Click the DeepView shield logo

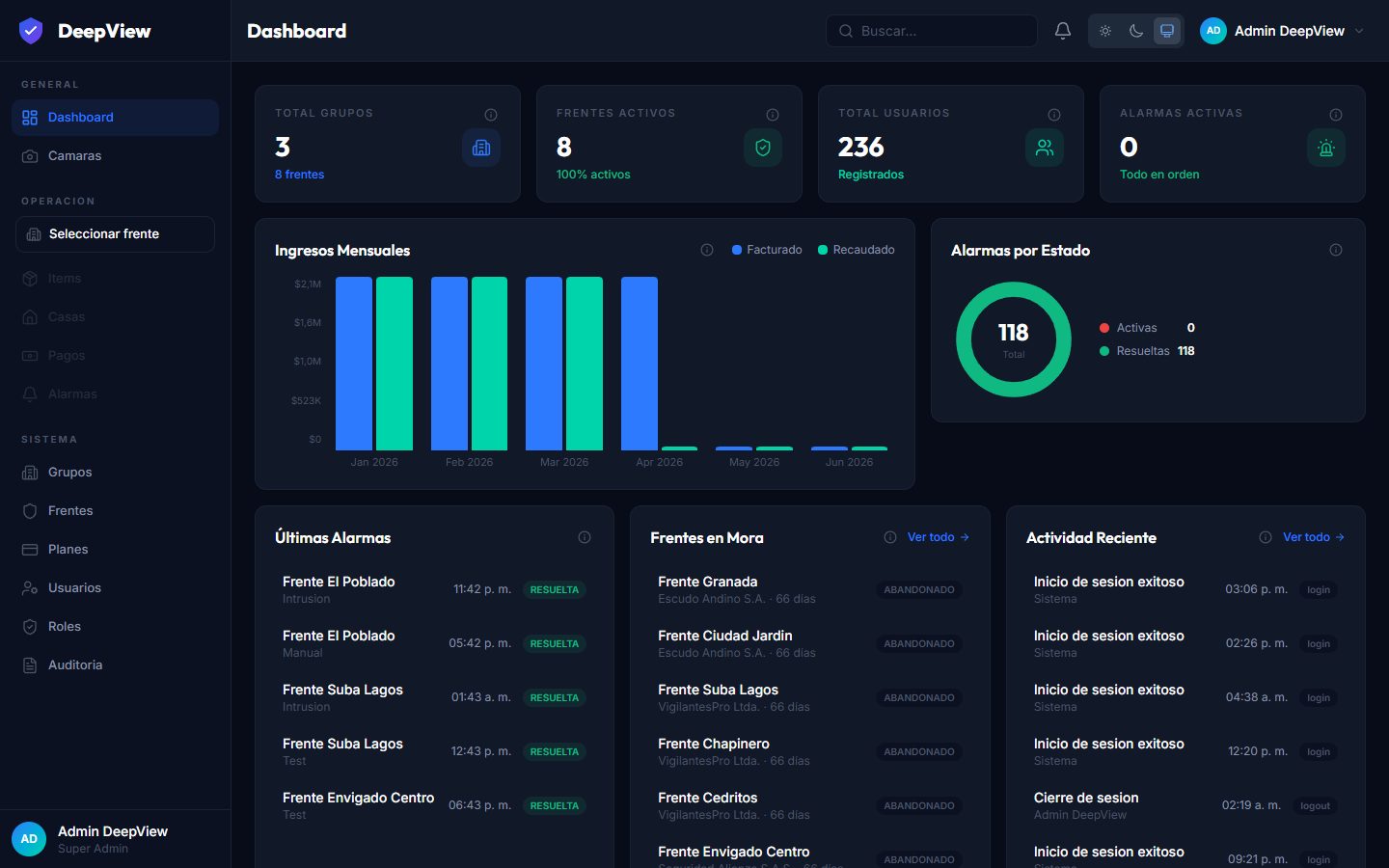coord(31,31)
